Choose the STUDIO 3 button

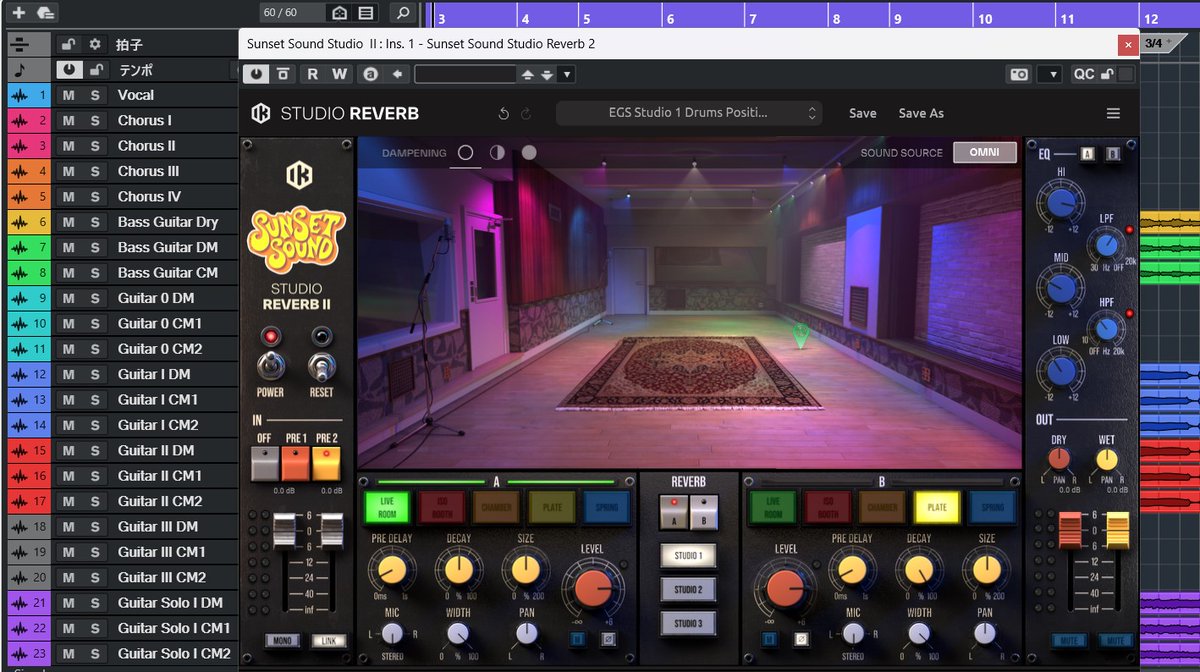[x=687, y=623]
